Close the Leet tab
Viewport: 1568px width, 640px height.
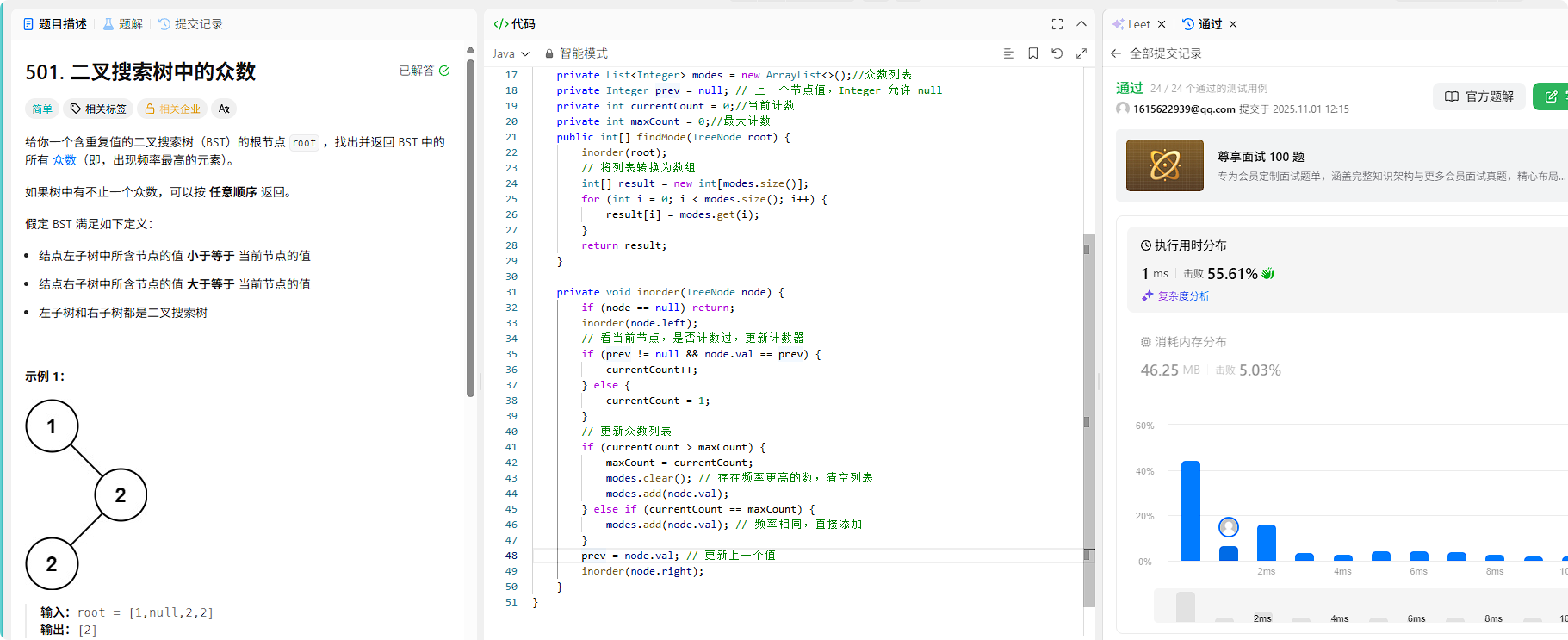[1162, 24]
